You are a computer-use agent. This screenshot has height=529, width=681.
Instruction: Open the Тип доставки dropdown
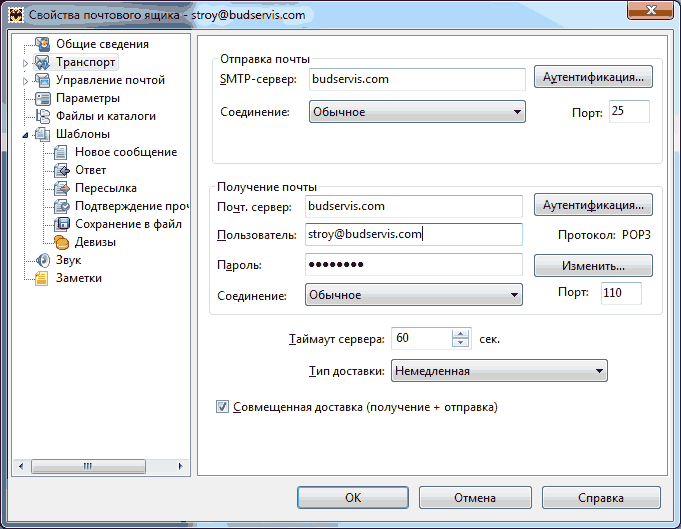click(x=499, y=371)
